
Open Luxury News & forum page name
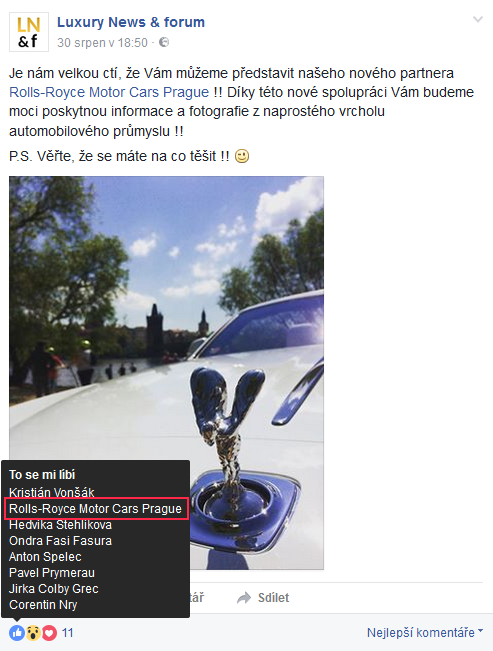click(x=131, y=22)
